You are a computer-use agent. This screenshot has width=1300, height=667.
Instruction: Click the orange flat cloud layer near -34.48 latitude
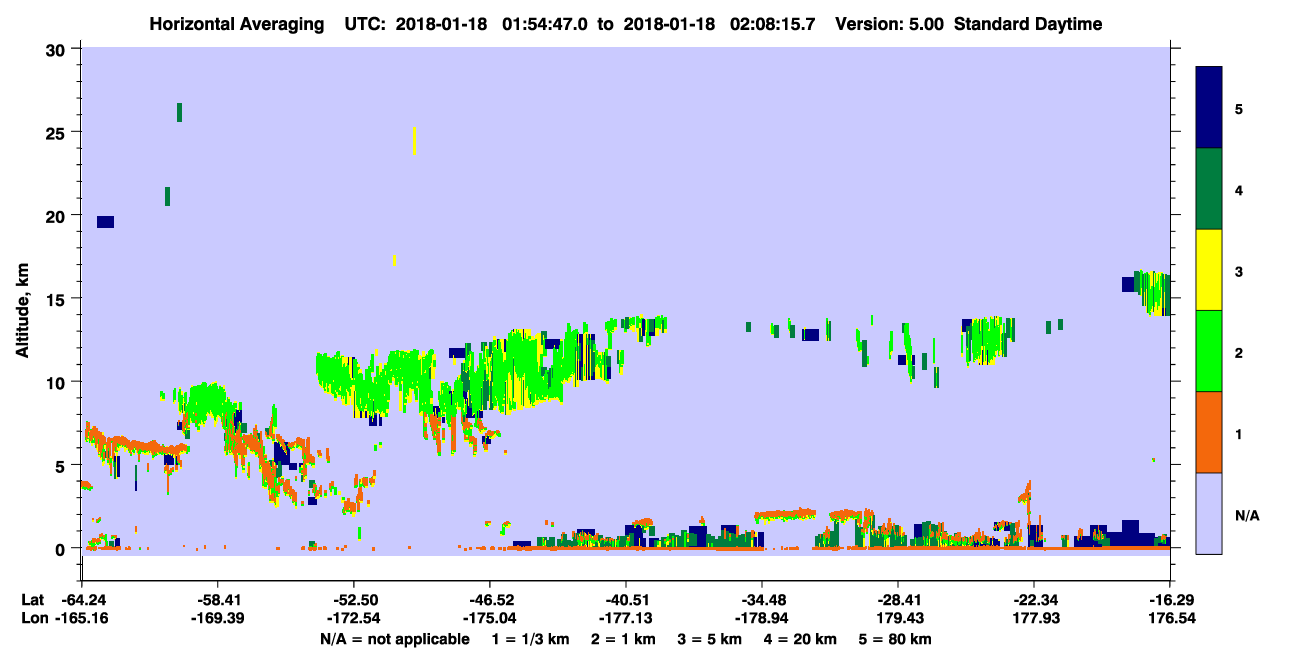pyautogui.click(x=785, y=514)
